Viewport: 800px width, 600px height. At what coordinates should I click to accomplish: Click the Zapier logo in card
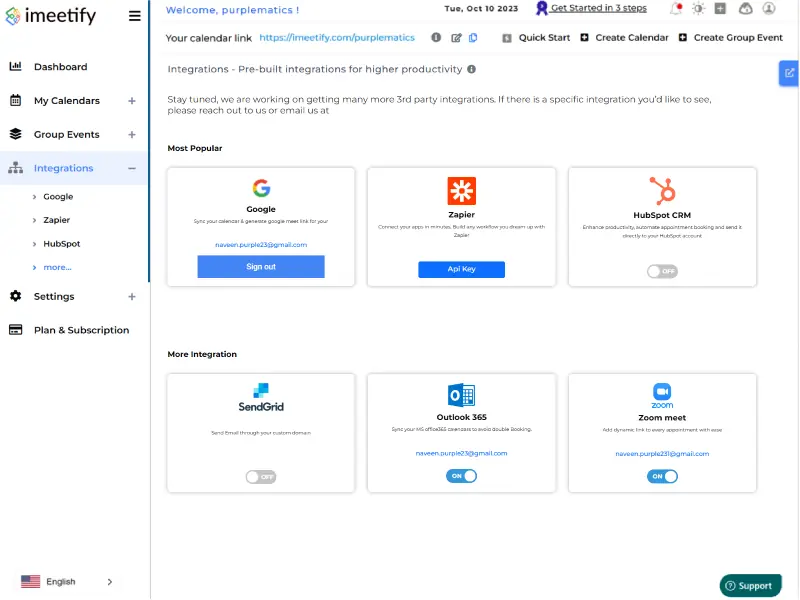coord(462,191)
